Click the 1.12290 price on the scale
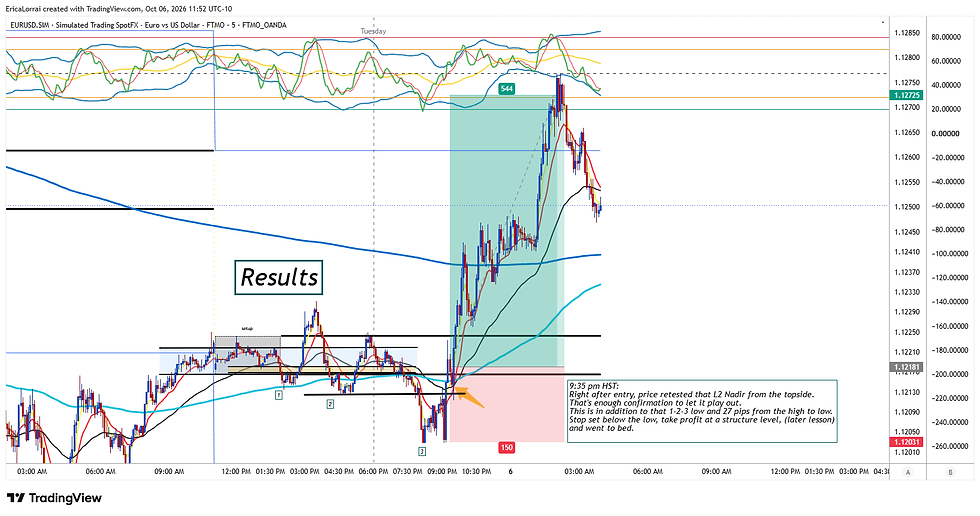The width and height of the screenshot is (980, 516). pos(907,312)
